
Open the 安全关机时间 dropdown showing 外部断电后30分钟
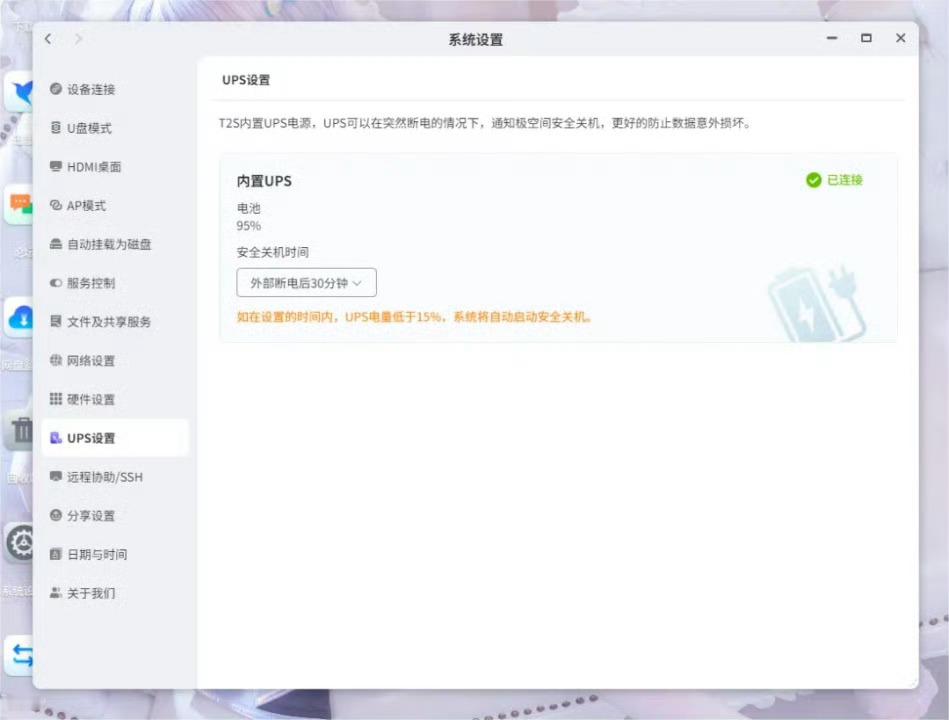pos(305,283)
